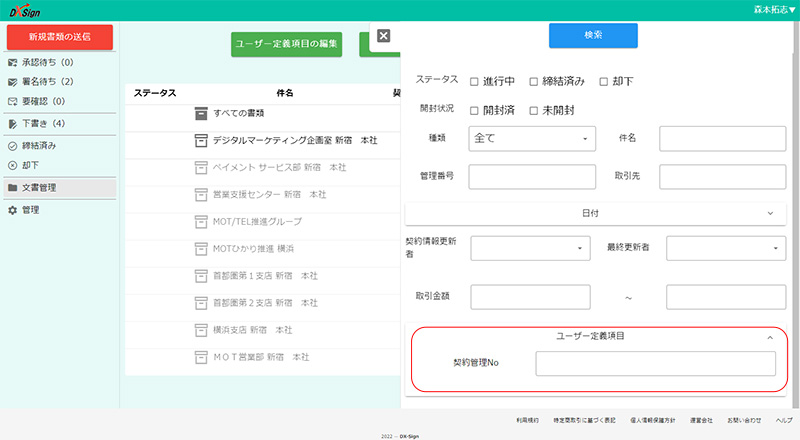
Task: Open the ヘルプ footer link
Action: (784, 420)
